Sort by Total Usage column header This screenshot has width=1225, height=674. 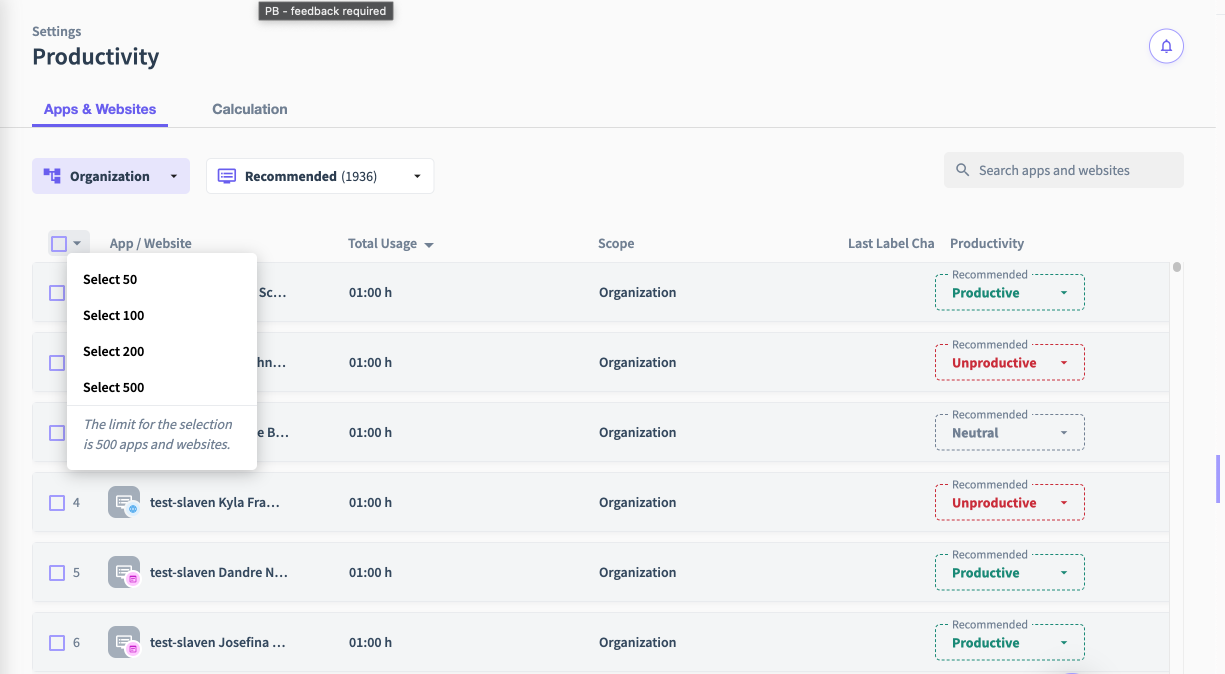pyautogui.click(x=383, y=243)
